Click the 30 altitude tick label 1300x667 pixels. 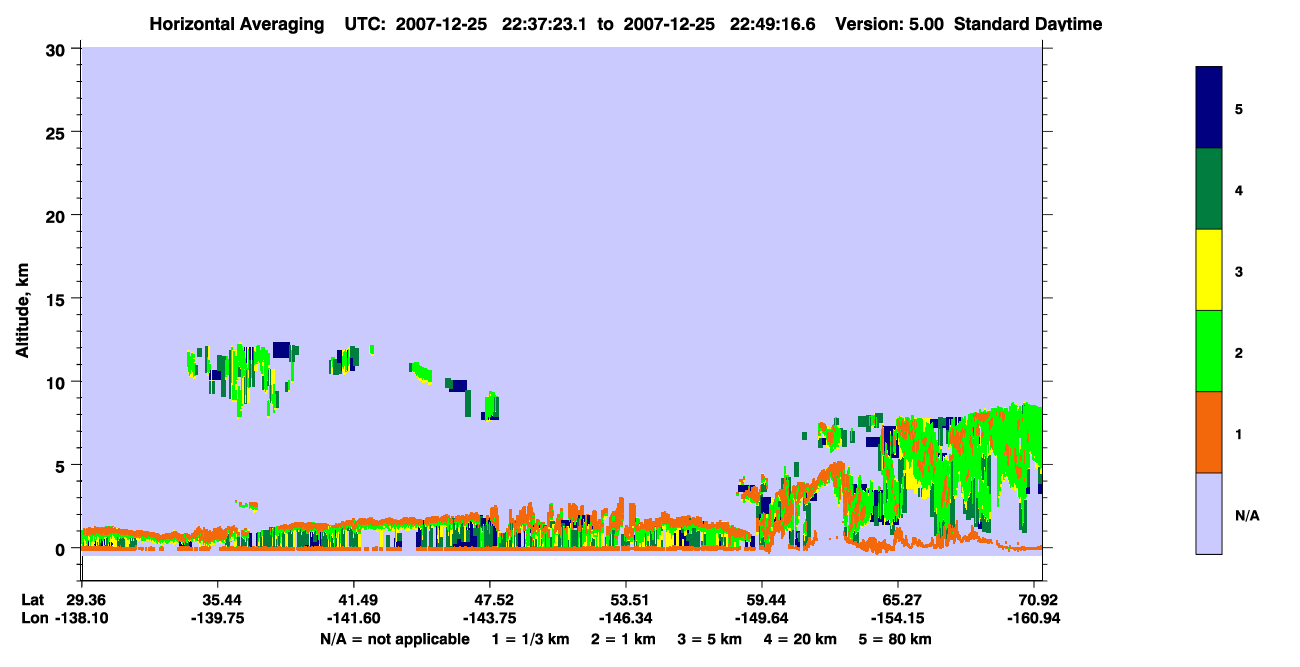(x=58, y=49)
